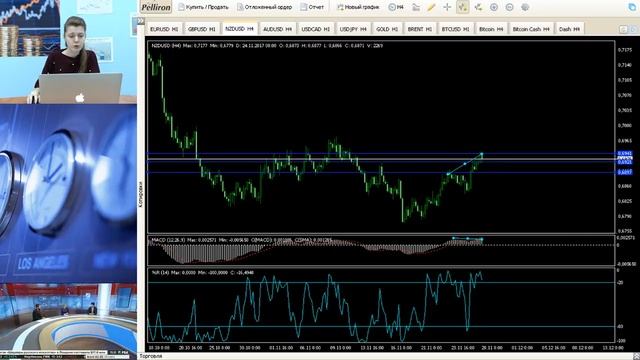Open Отложенный ордер pending order
This screenshot has width=640, height=360.
[264, 7]
